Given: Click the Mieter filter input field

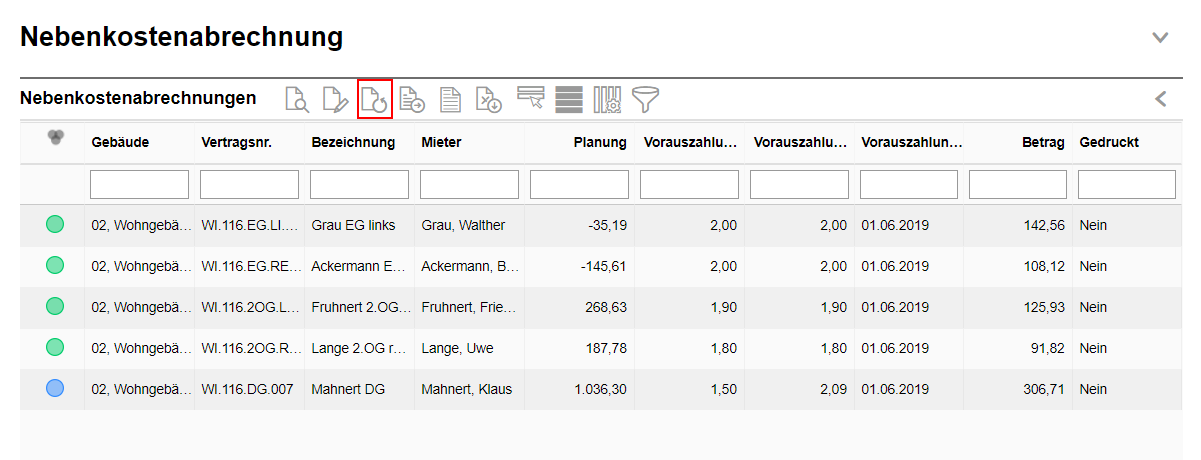Looking at the screenshot, I should click(x=469, y=185).
